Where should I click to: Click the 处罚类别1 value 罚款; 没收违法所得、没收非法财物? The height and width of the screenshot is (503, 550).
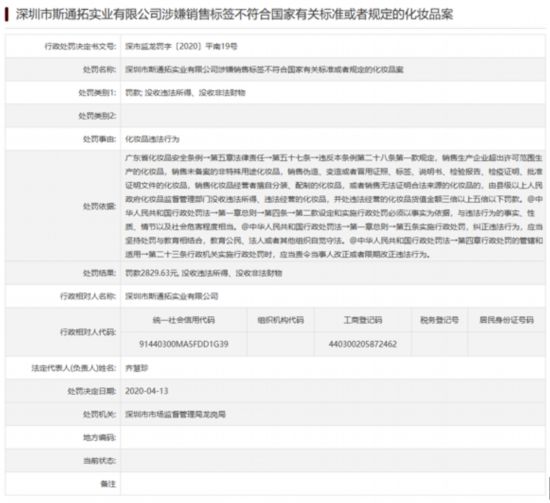[x=185, y=93]
